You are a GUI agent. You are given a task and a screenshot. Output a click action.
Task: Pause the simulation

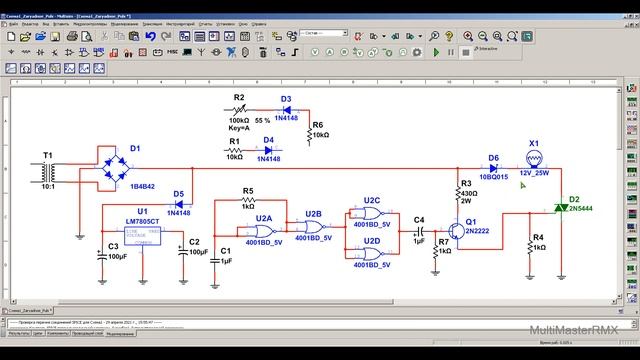point(451,52)
